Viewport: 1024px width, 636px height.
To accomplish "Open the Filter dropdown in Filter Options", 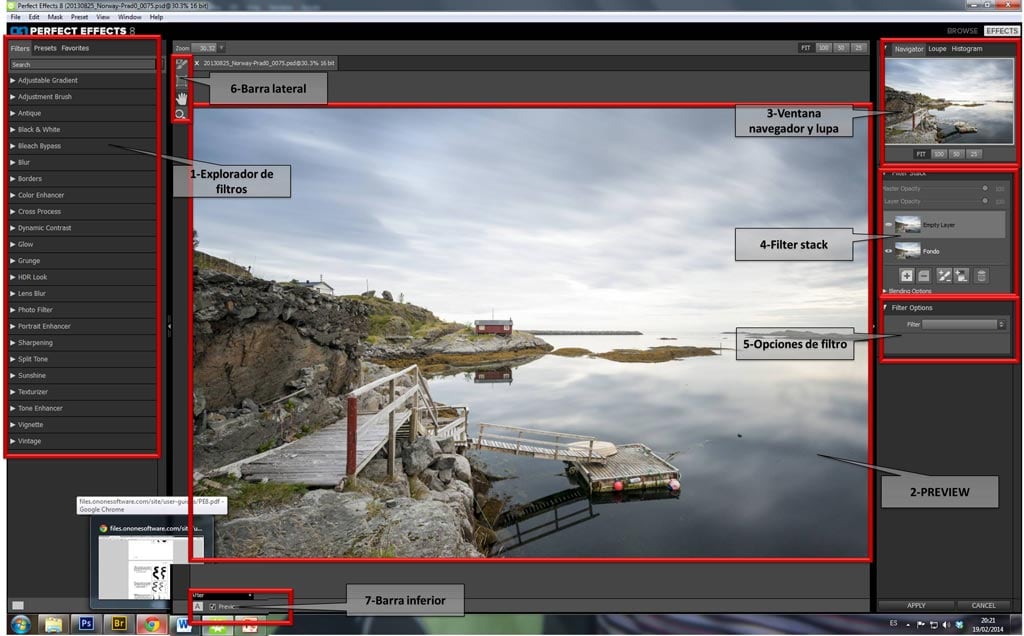I will tap(963, 325).
